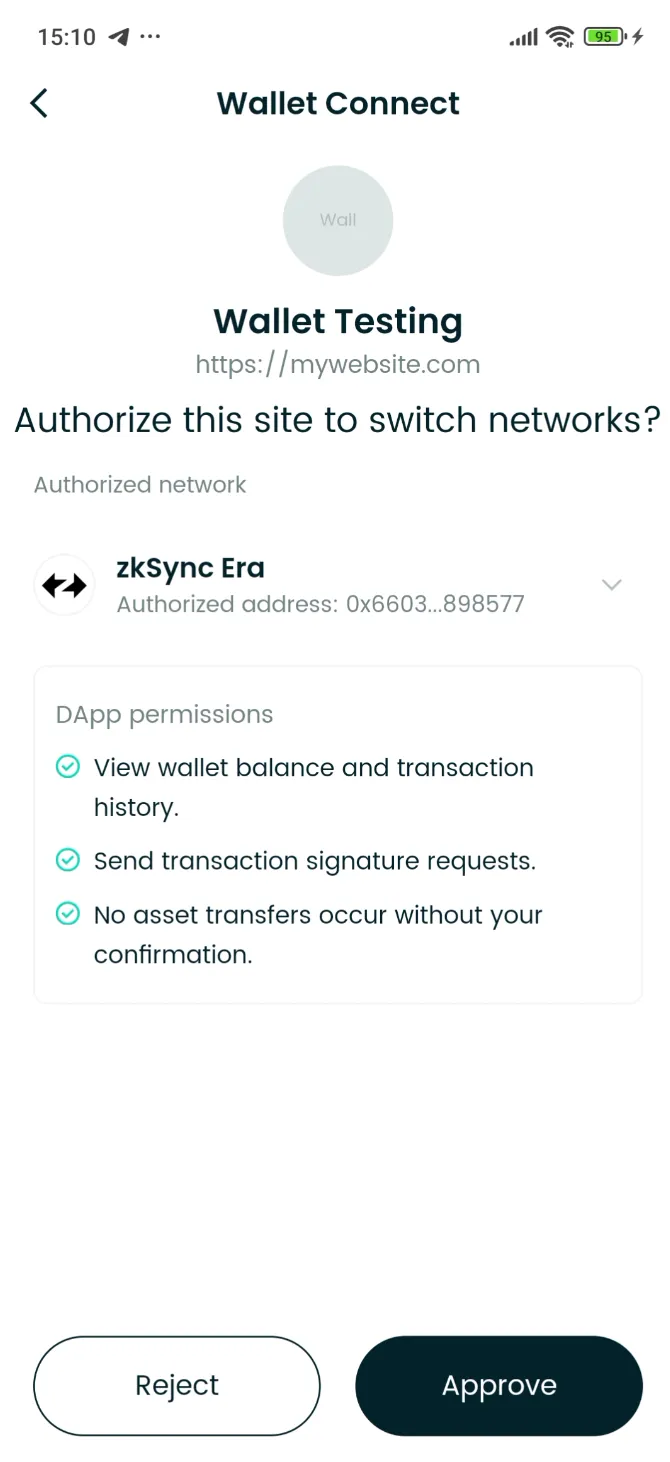Tap the checkmark beside signature requests permission

coord(67,860)
